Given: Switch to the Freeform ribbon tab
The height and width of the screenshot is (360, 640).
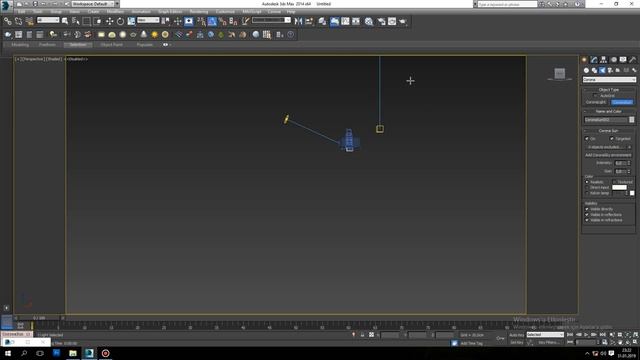Looking at the screenshot, I should 47,44.
